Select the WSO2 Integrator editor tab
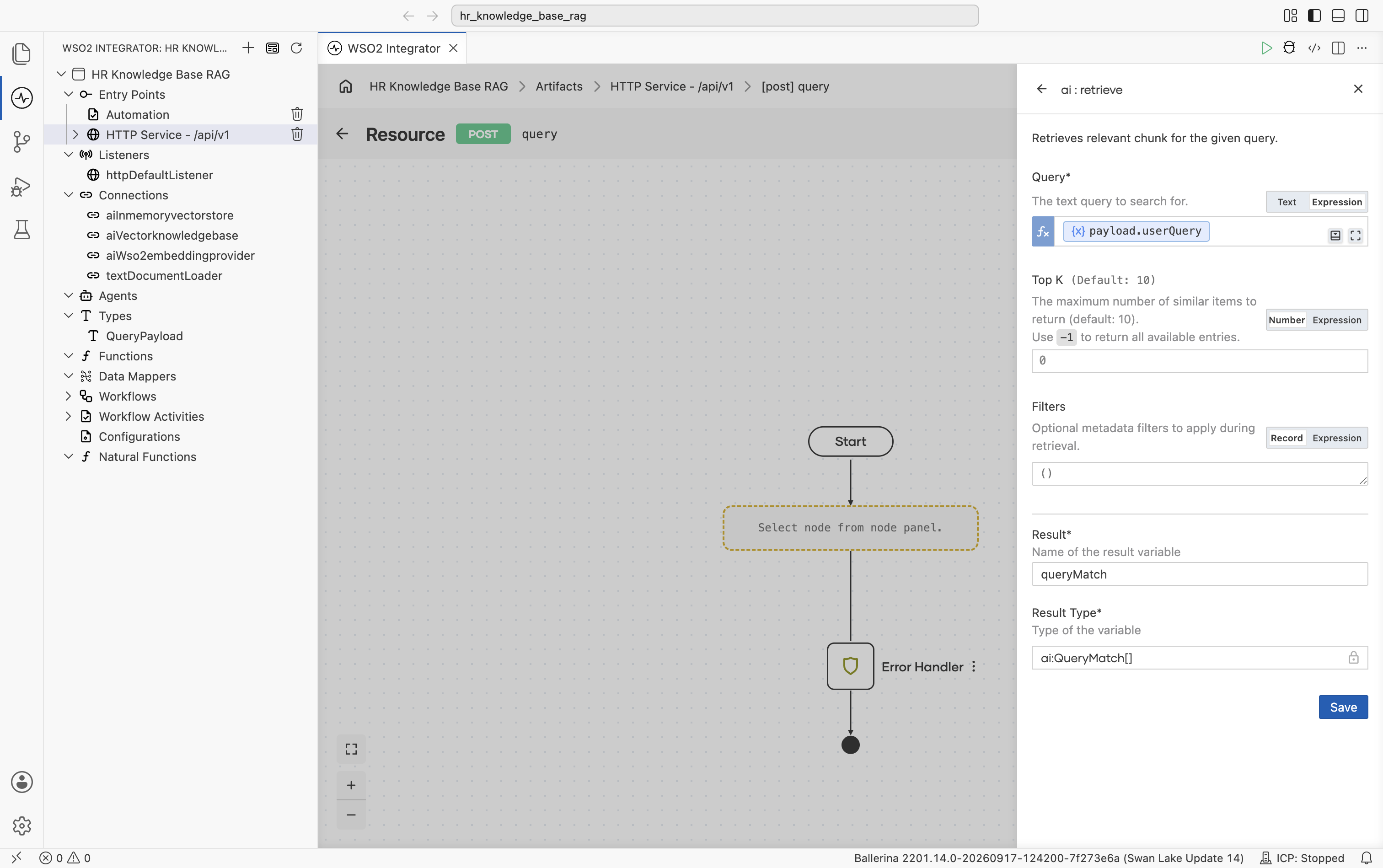This screenshot has width=1383, height=868. (x=393, y=48)
